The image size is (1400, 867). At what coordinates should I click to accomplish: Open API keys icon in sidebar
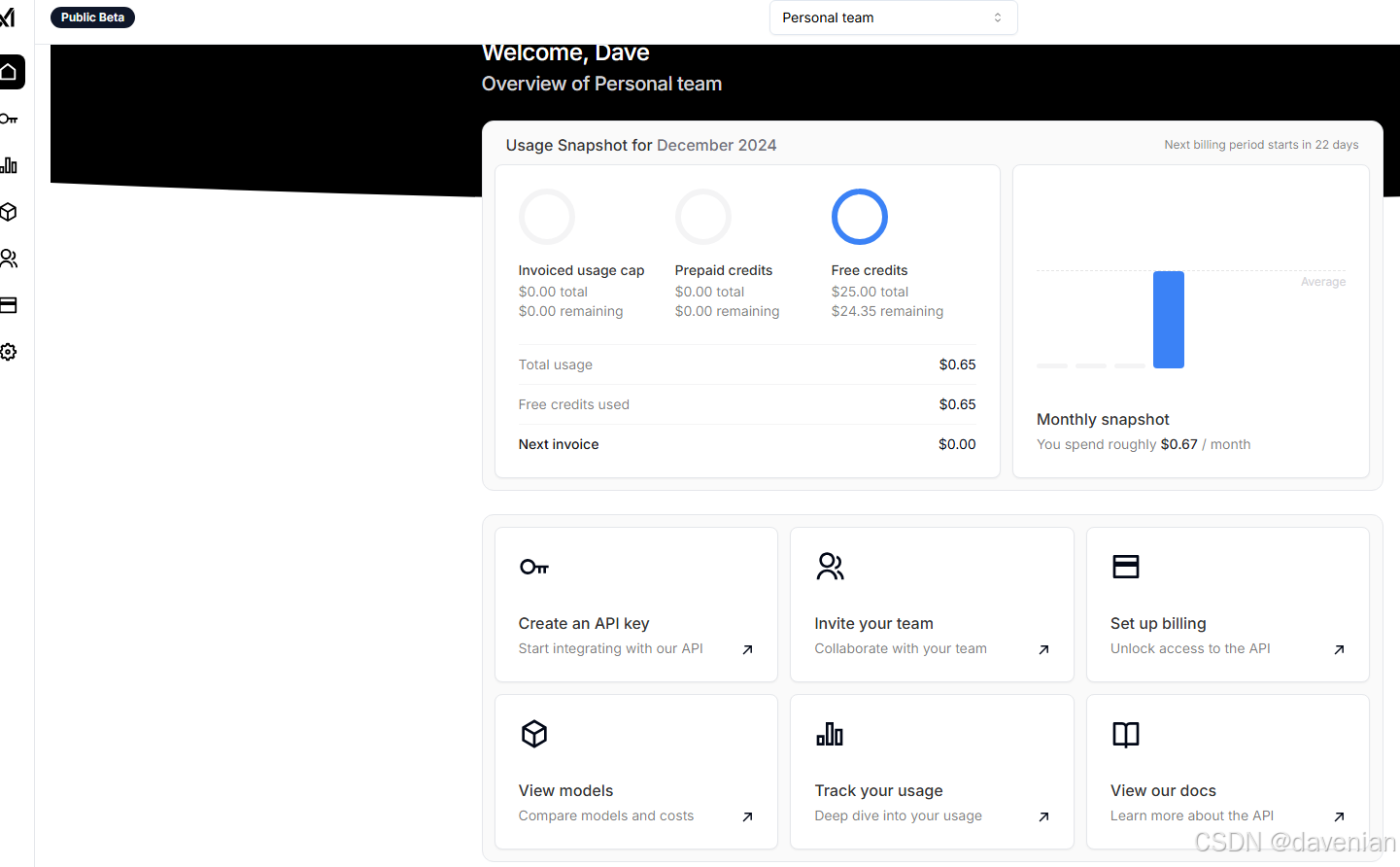[9, 119]
